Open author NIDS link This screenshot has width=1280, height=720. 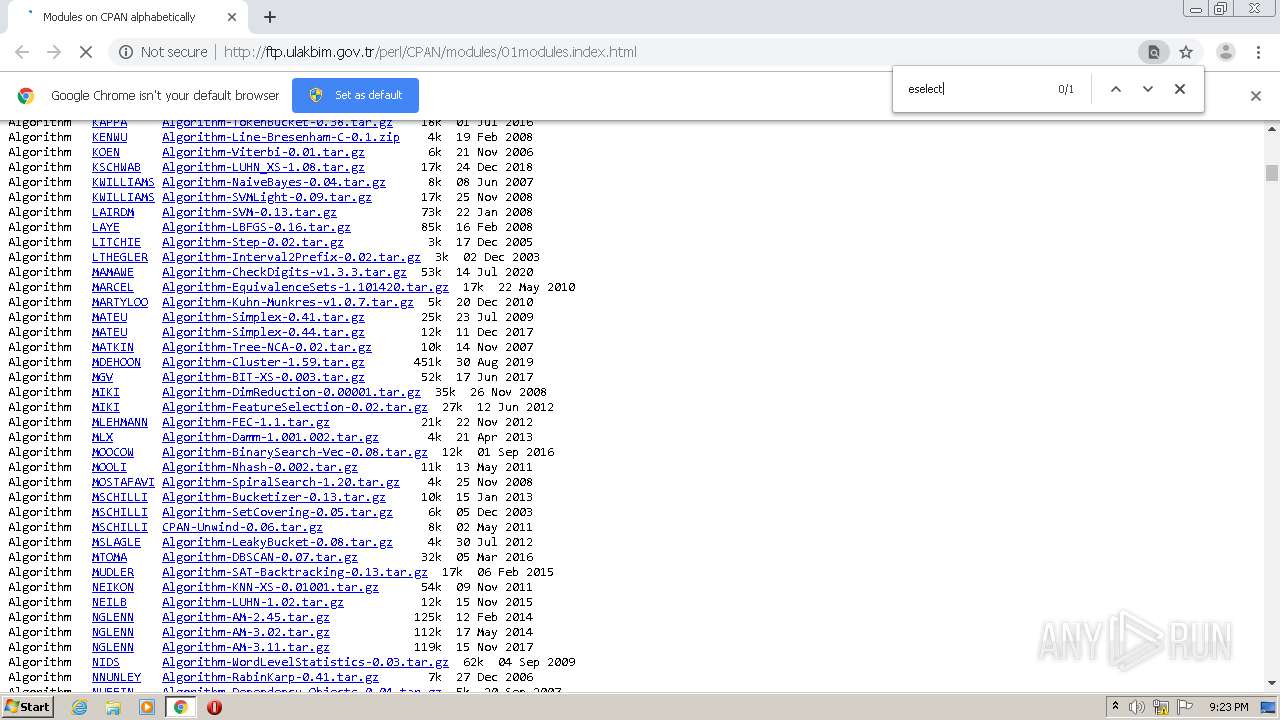pyautogui.click(x=106, y=662)
